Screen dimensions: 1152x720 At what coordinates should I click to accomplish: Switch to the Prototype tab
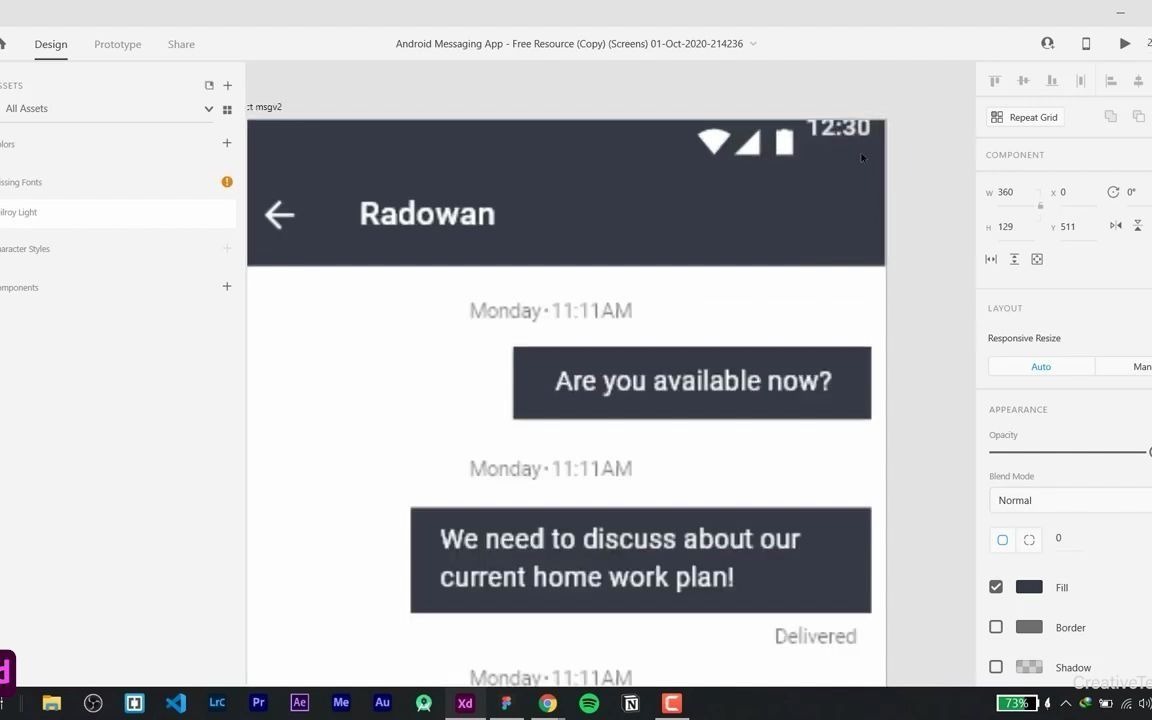click(117, 44)
